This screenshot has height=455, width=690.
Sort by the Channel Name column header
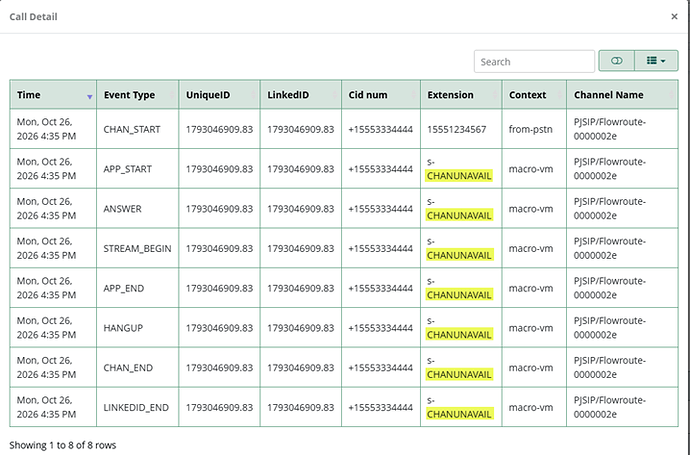pyautogui.click(x=622, y=95)
